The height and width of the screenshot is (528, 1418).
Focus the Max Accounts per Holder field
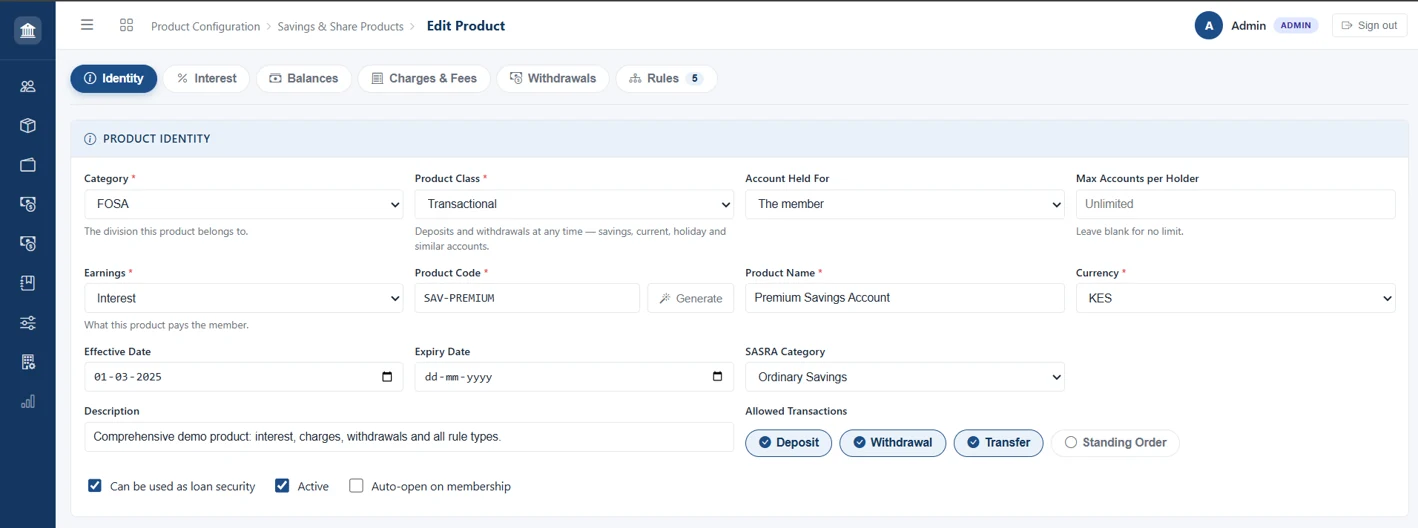point(1235,204)
